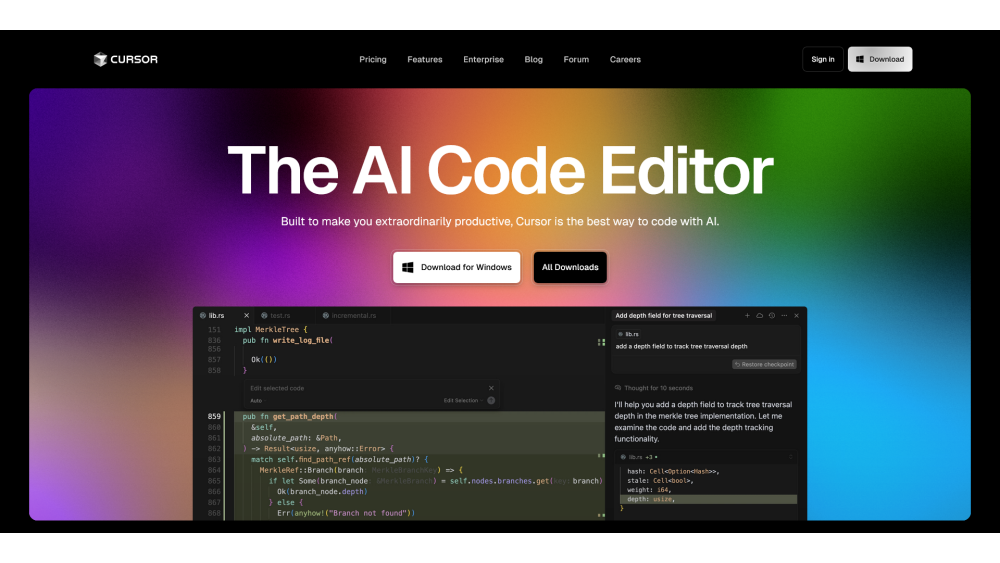
Task: Click the green diff icon near write_log_file
Action: tap(601, 342)
